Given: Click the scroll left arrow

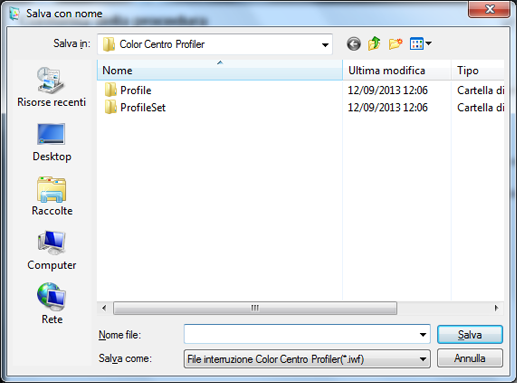Looking at the screenshot, I should point(104,308).
